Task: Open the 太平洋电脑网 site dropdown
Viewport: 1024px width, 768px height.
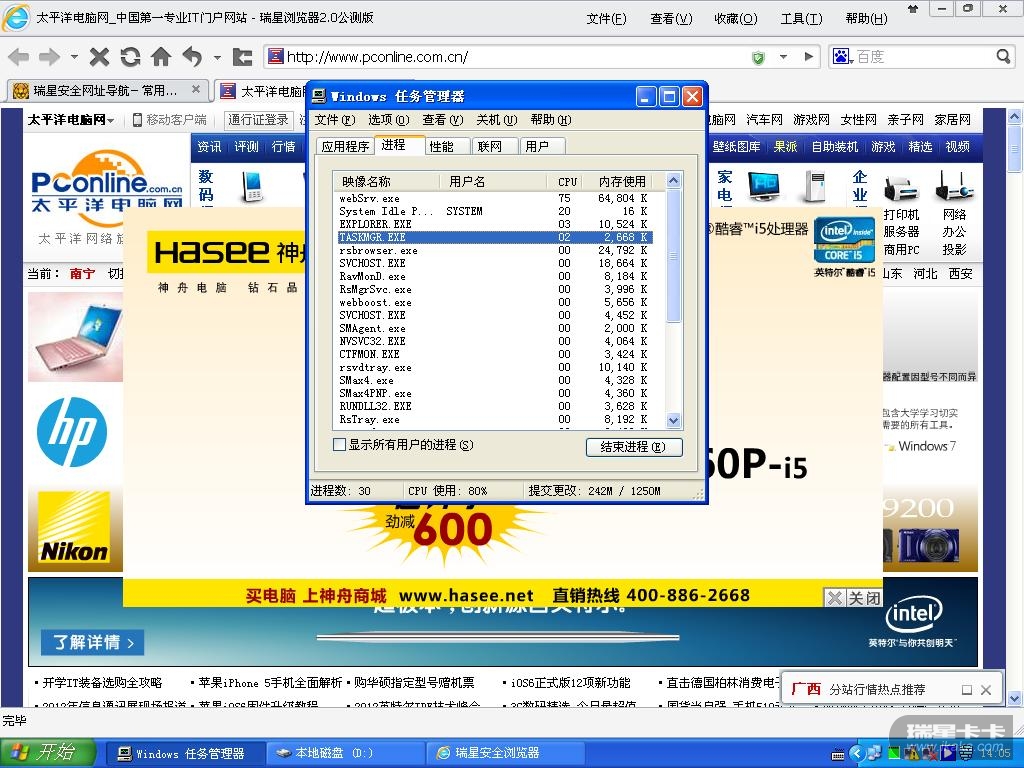Action: 71,120
